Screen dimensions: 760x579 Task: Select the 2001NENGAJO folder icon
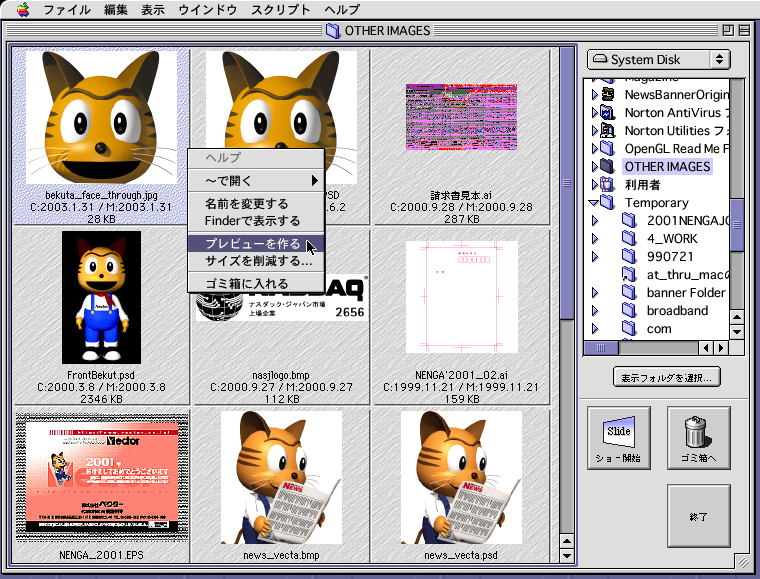629,220
